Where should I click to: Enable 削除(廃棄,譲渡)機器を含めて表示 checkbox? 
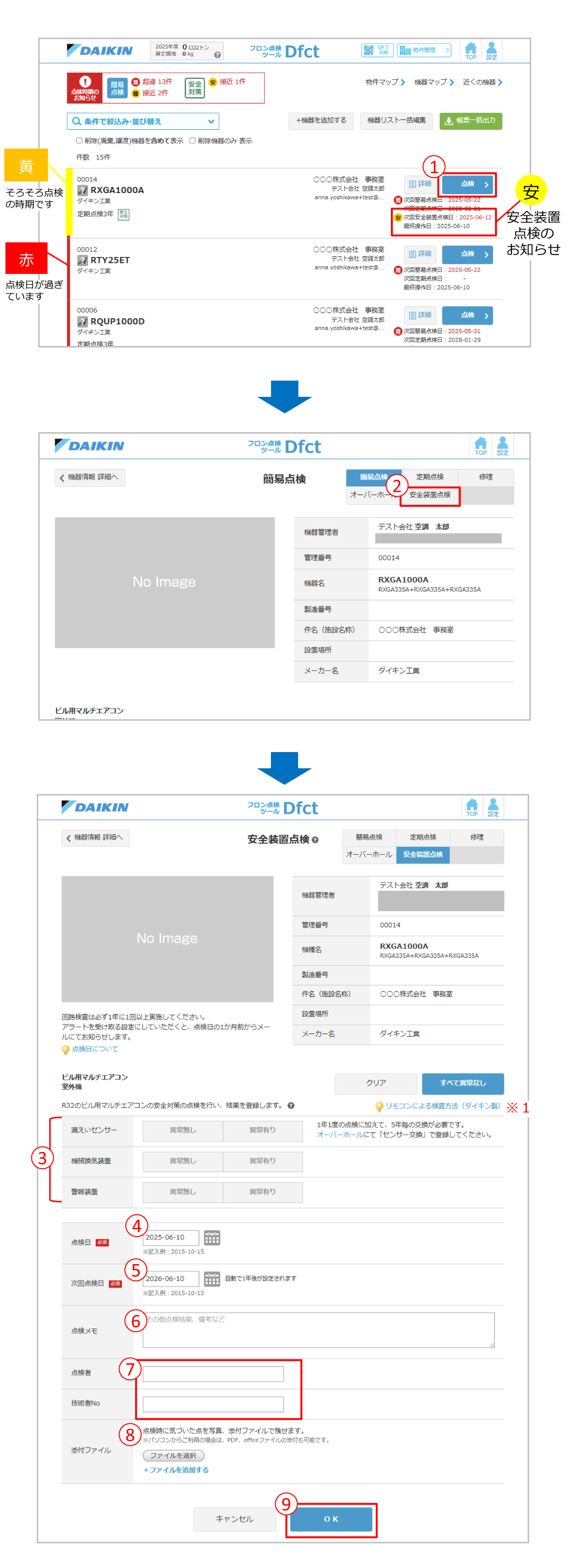tap(79, 141)
